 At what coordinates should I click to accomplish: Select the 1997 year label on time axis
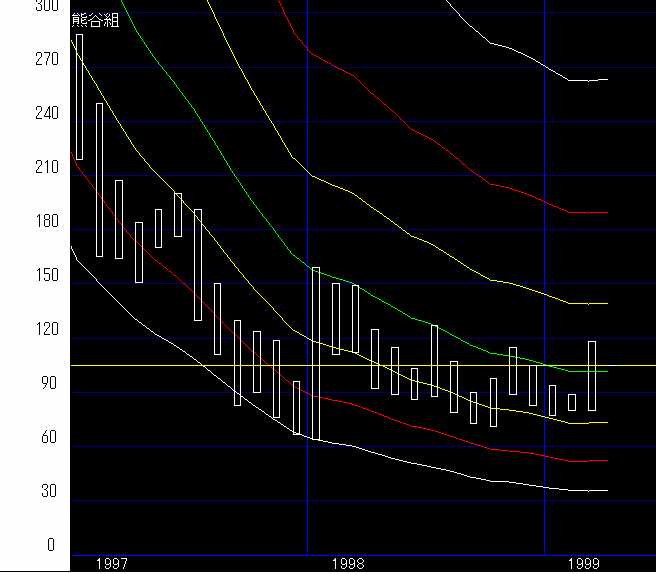(111, 564)
